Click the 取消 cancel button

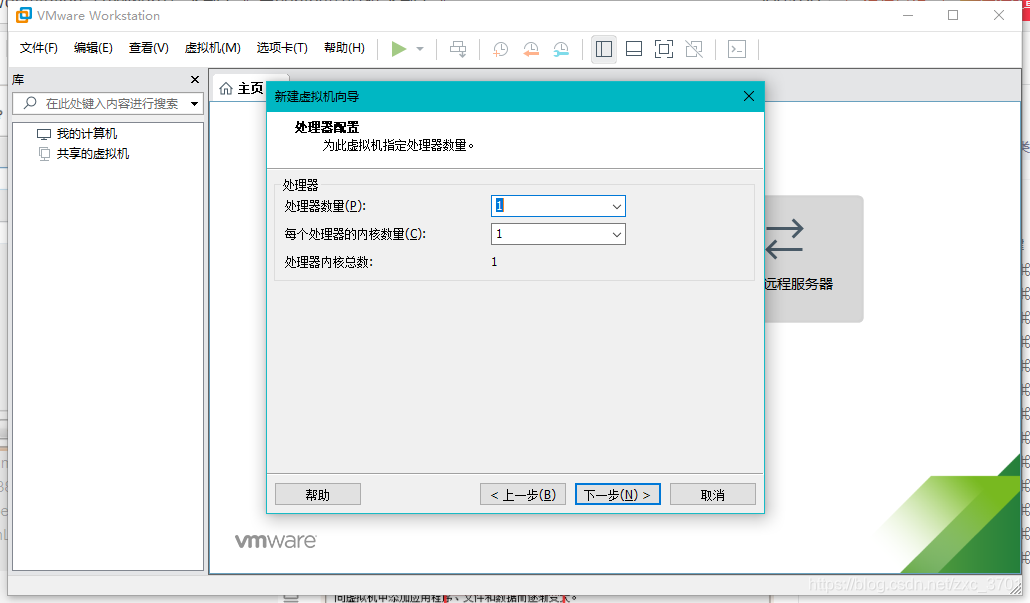point(713,495)
